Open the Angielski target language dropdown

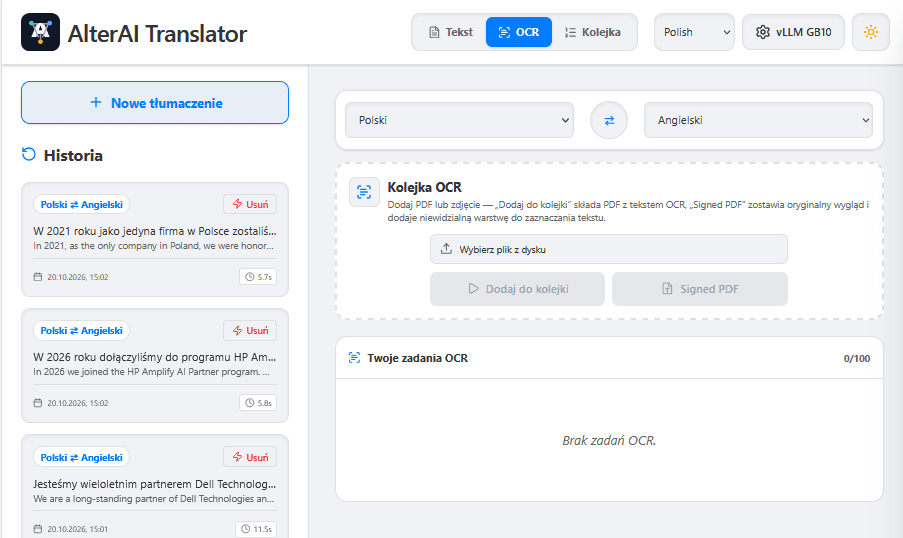[758, 120]
